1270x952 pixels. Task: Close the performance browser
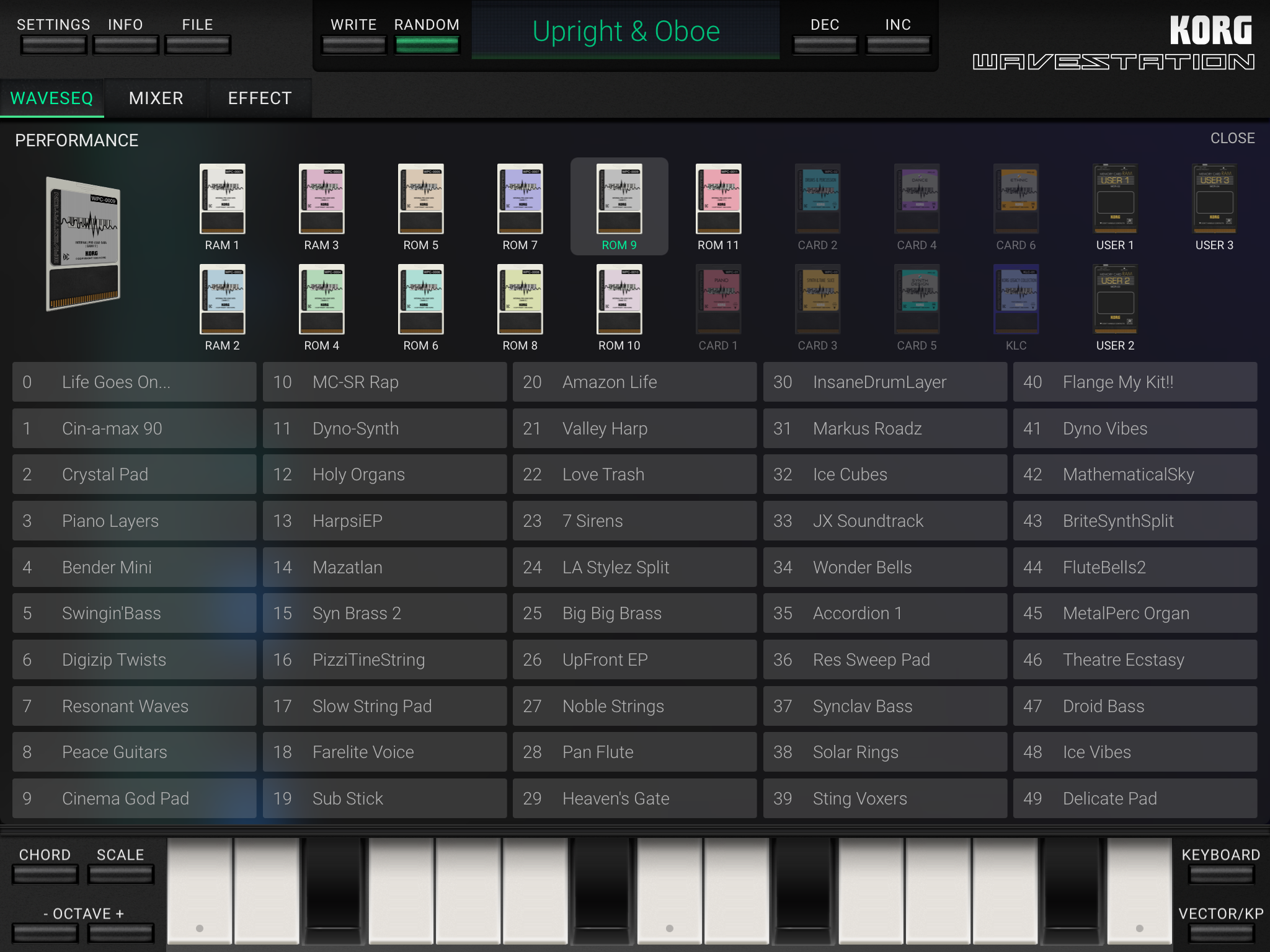click(1232, 138)
